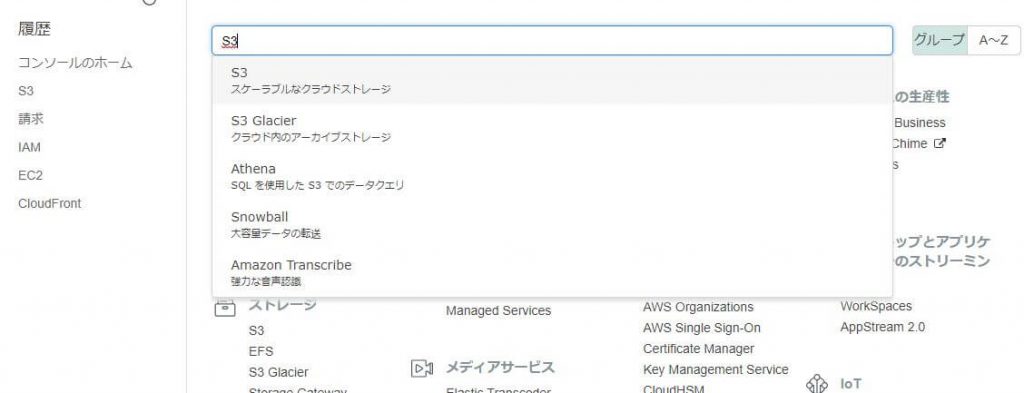Open S3 under the ストレージ group
Viewport: 1024px width, 393px height.
click(256, 331)
